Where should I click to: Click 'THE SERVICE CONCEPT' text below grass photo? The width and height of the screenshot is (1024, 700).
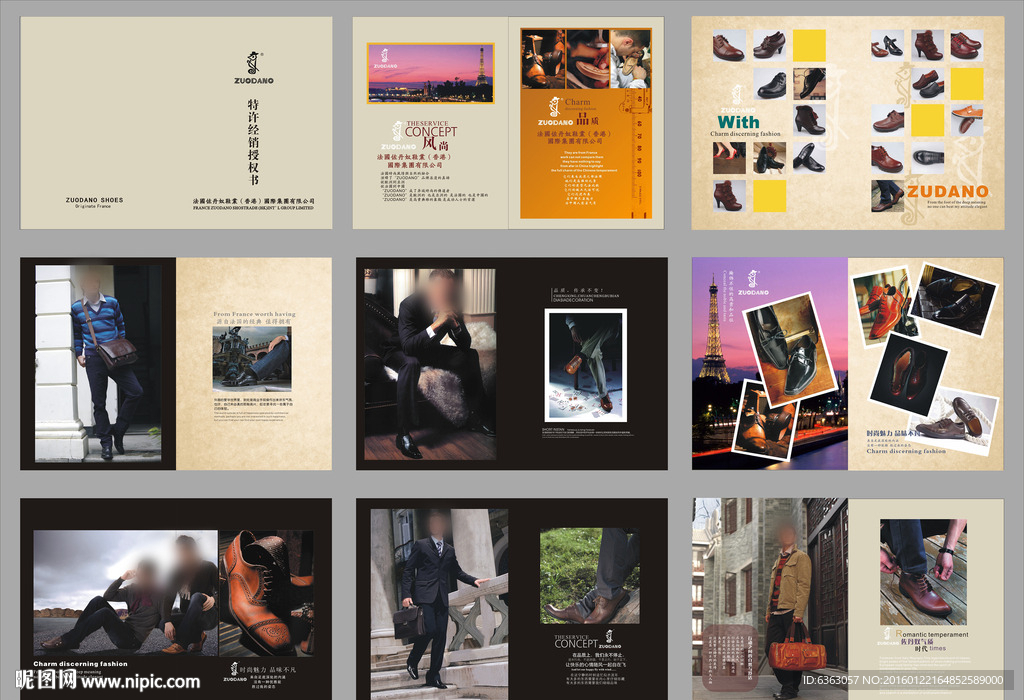[575, 641]
